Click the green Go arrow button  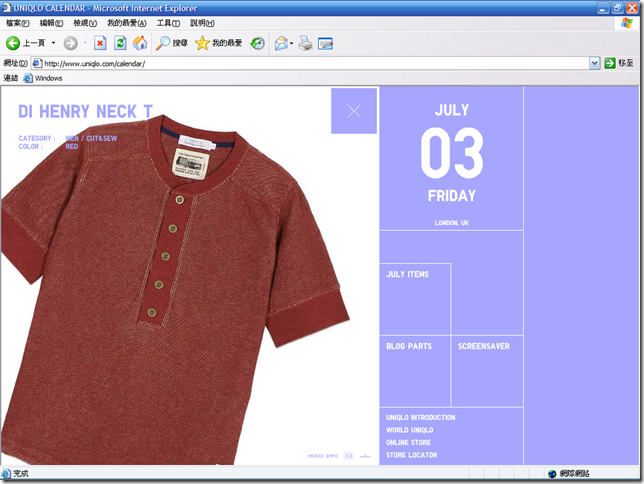(610, 63)
